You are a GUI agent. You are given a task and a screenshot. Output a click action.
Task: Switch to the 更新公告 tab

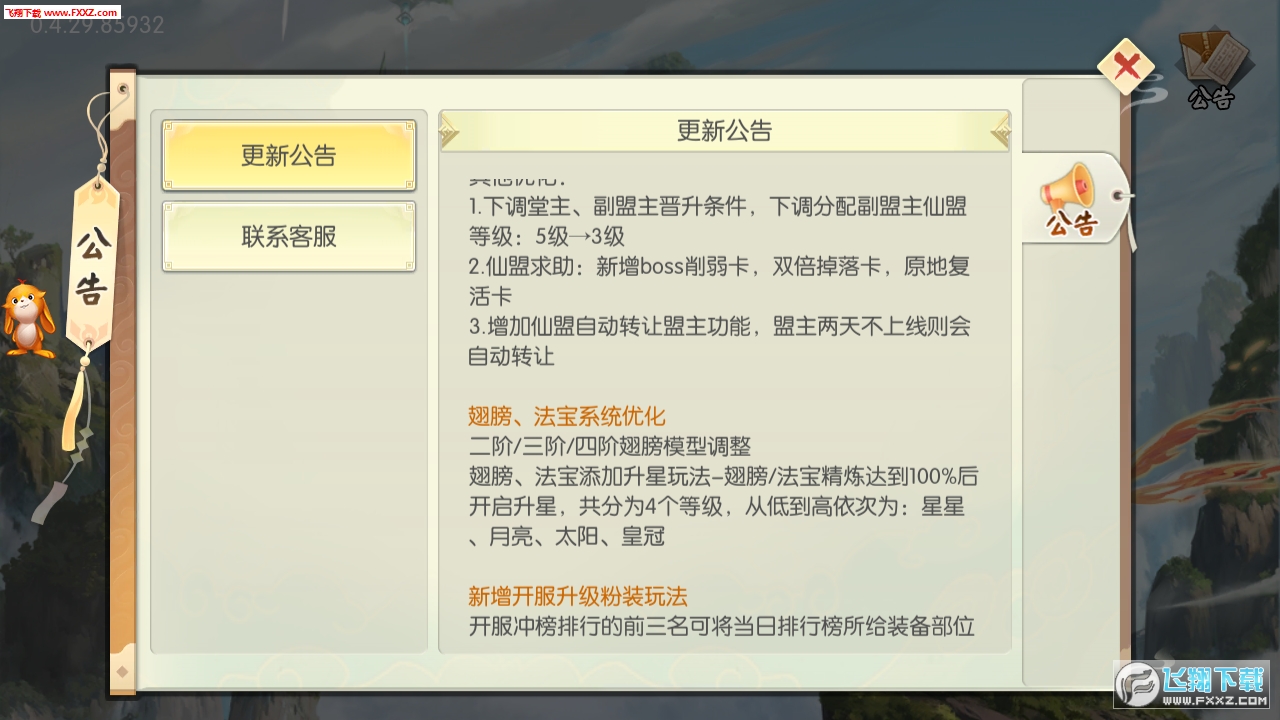coord(289,156)
